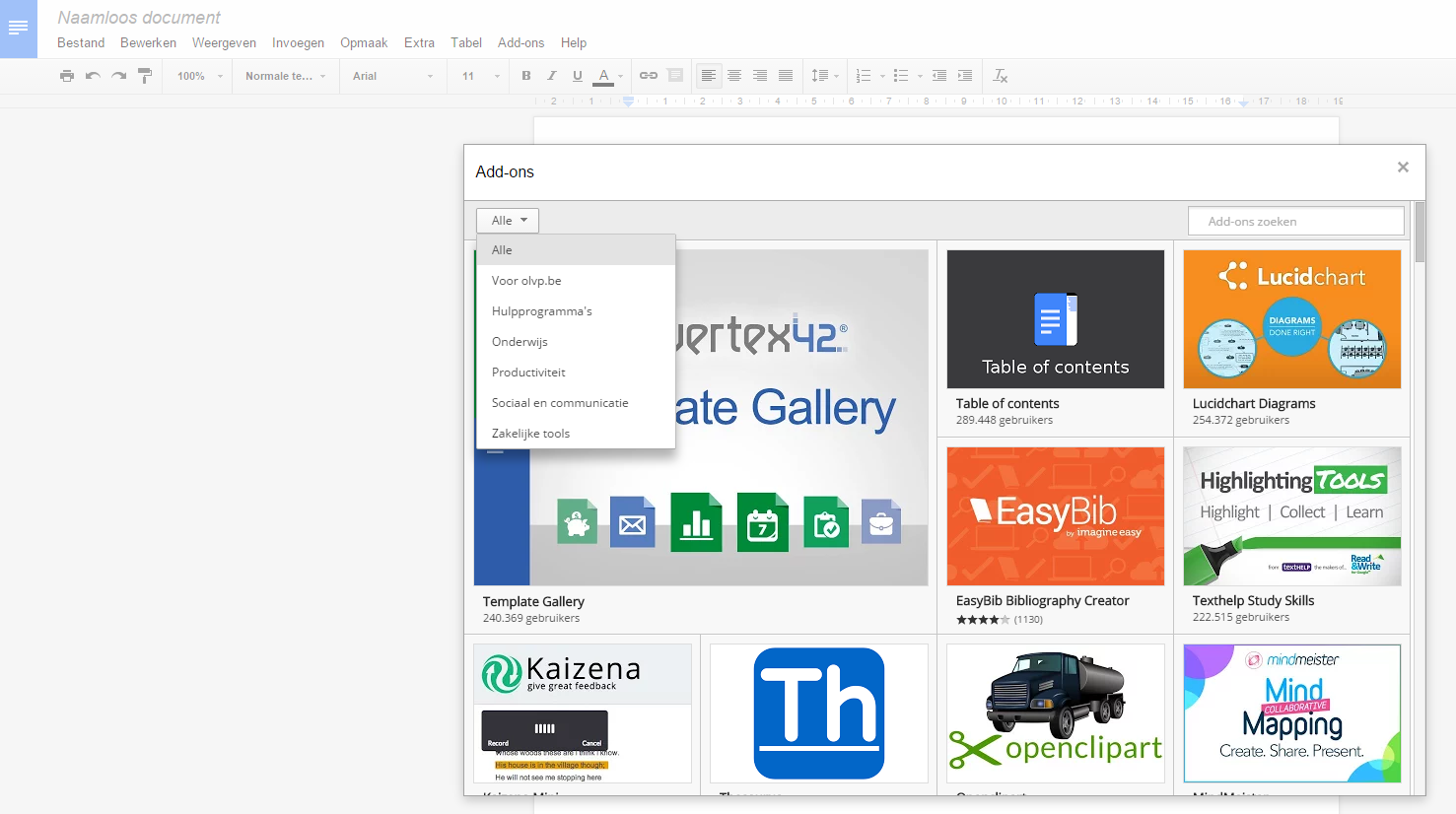Expand the numbered list options arrow

pos(882,76)
